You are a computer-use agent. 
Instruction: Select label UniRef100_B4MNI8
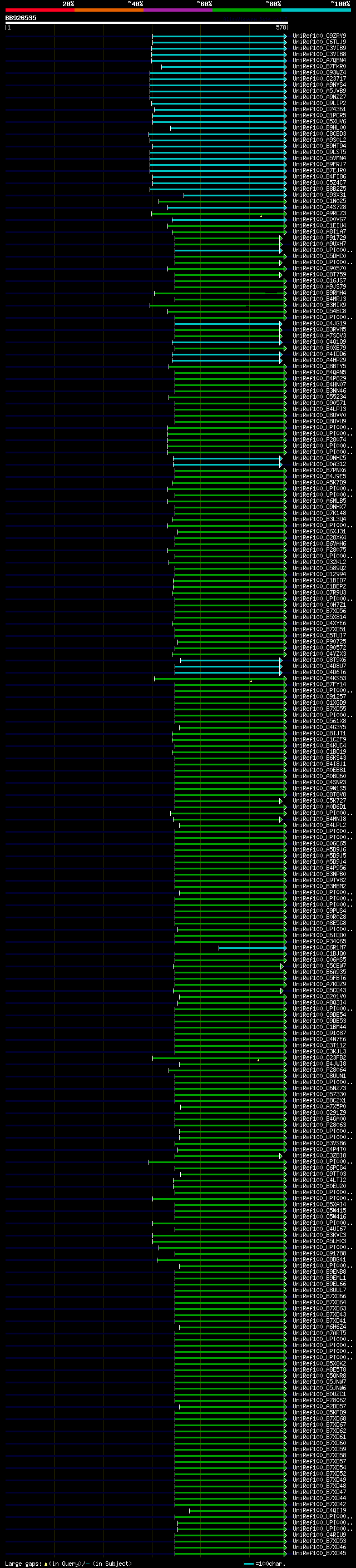(x=319, y=819)
